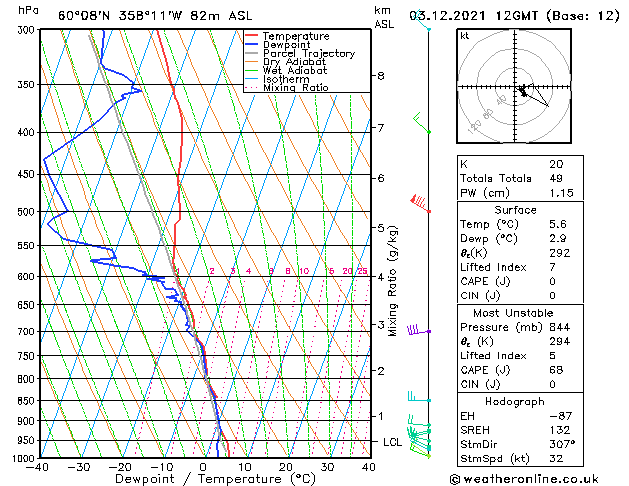Click the 'Dry Adiabat' legend label
Image resolution: width=629 pixels, height=486 pixels.
coord(294,62)
